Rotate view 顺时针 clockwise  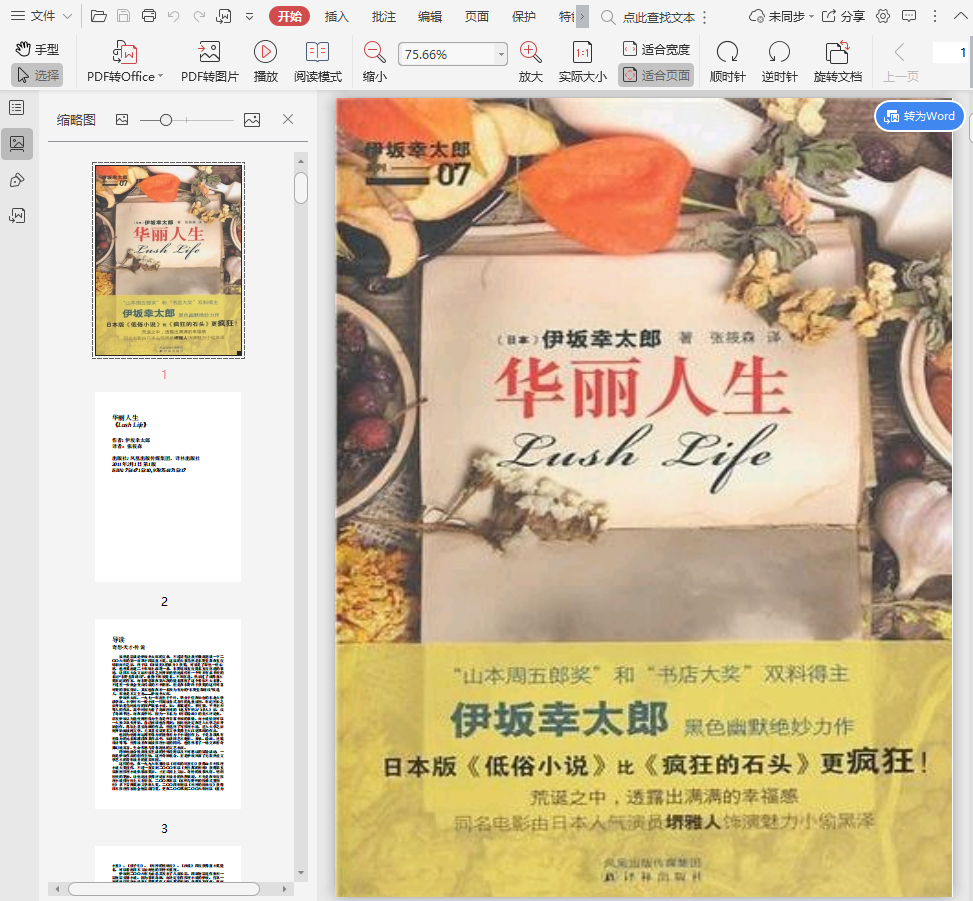(727, 61)
